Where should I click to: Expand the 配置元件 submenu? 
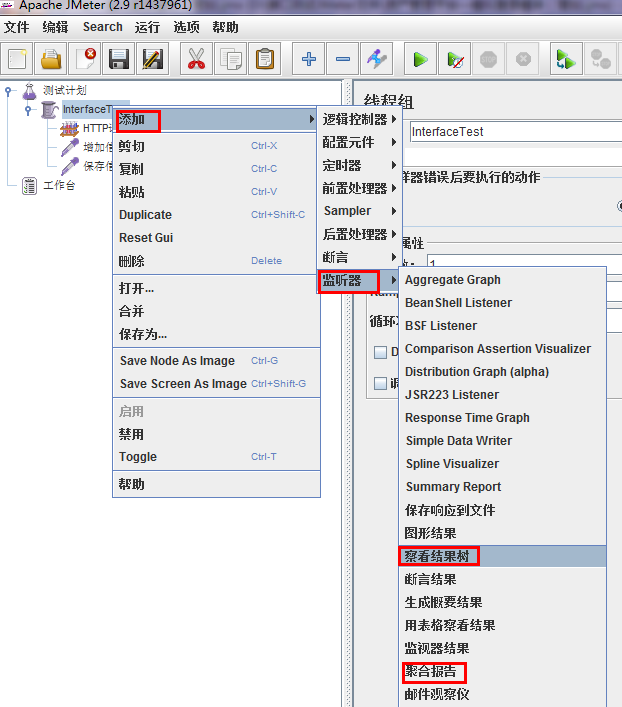[x=359, y=142]
